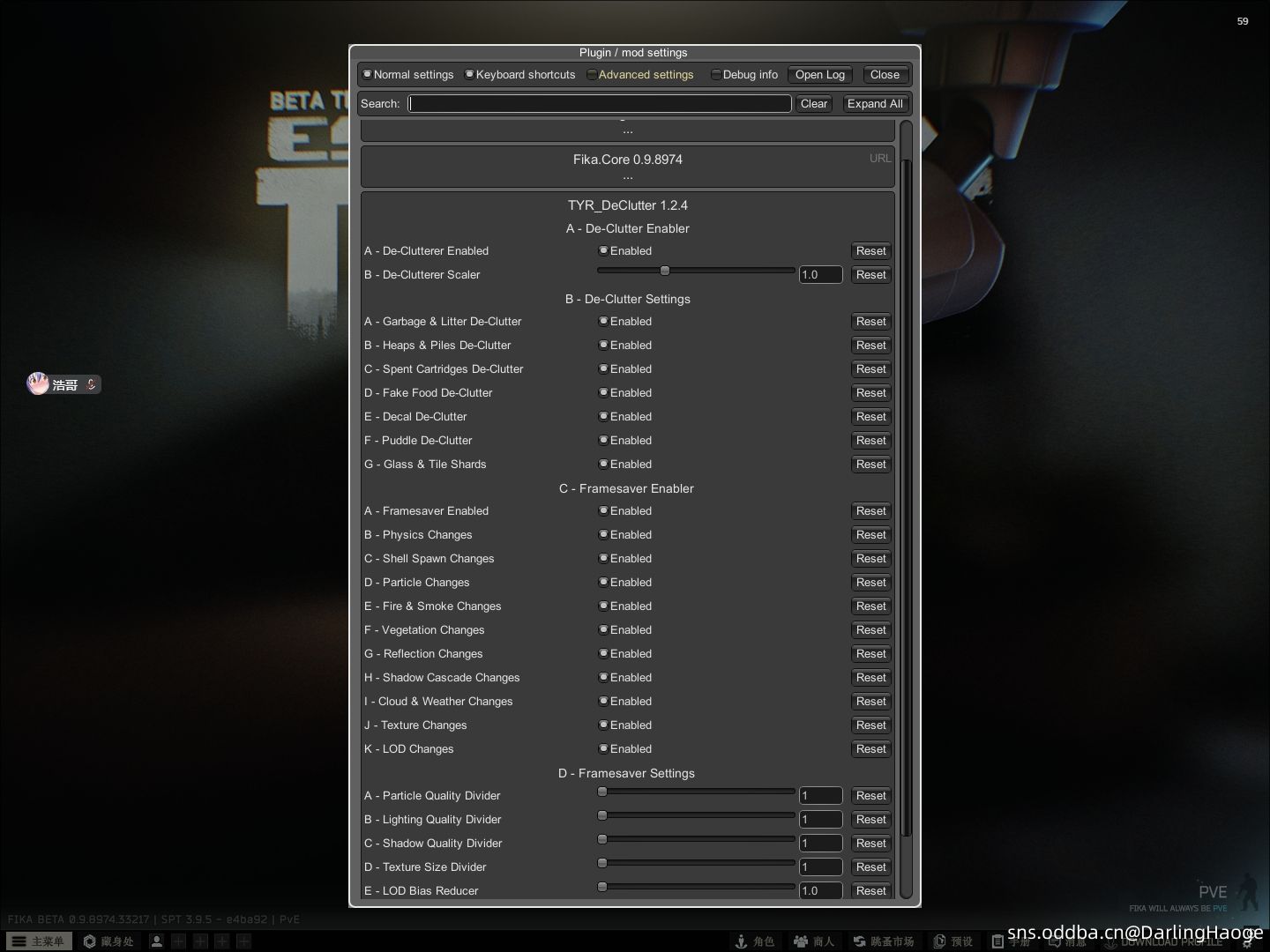The image size is (1270, 952).
Task: Click in the Search text field
Action: click(x=600, y=104)
